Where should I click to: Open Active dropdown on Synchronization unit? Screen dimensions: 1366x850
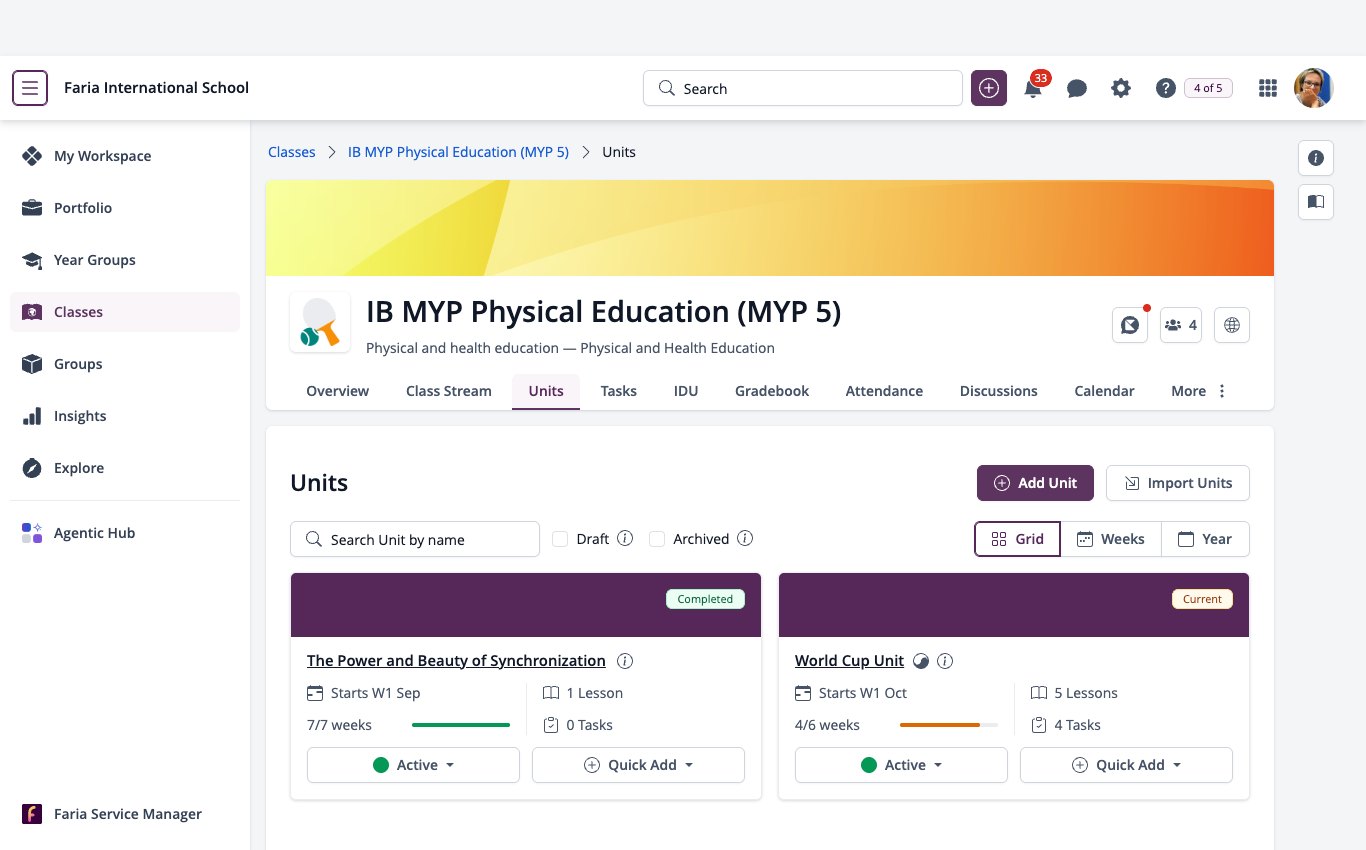click(x=413, y=765)
